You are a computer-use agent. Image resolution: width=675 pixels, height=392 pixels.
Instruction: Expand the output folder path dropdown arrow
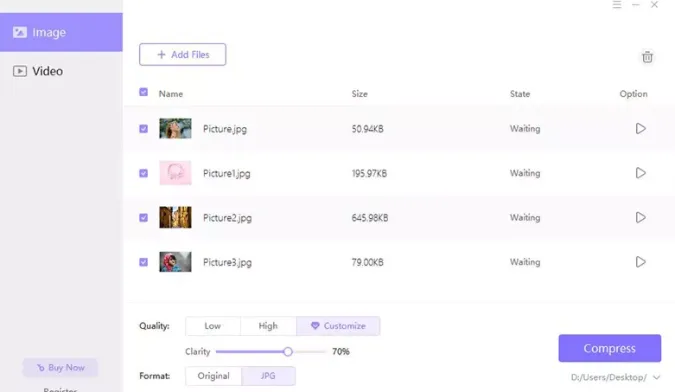pos(656,377)
